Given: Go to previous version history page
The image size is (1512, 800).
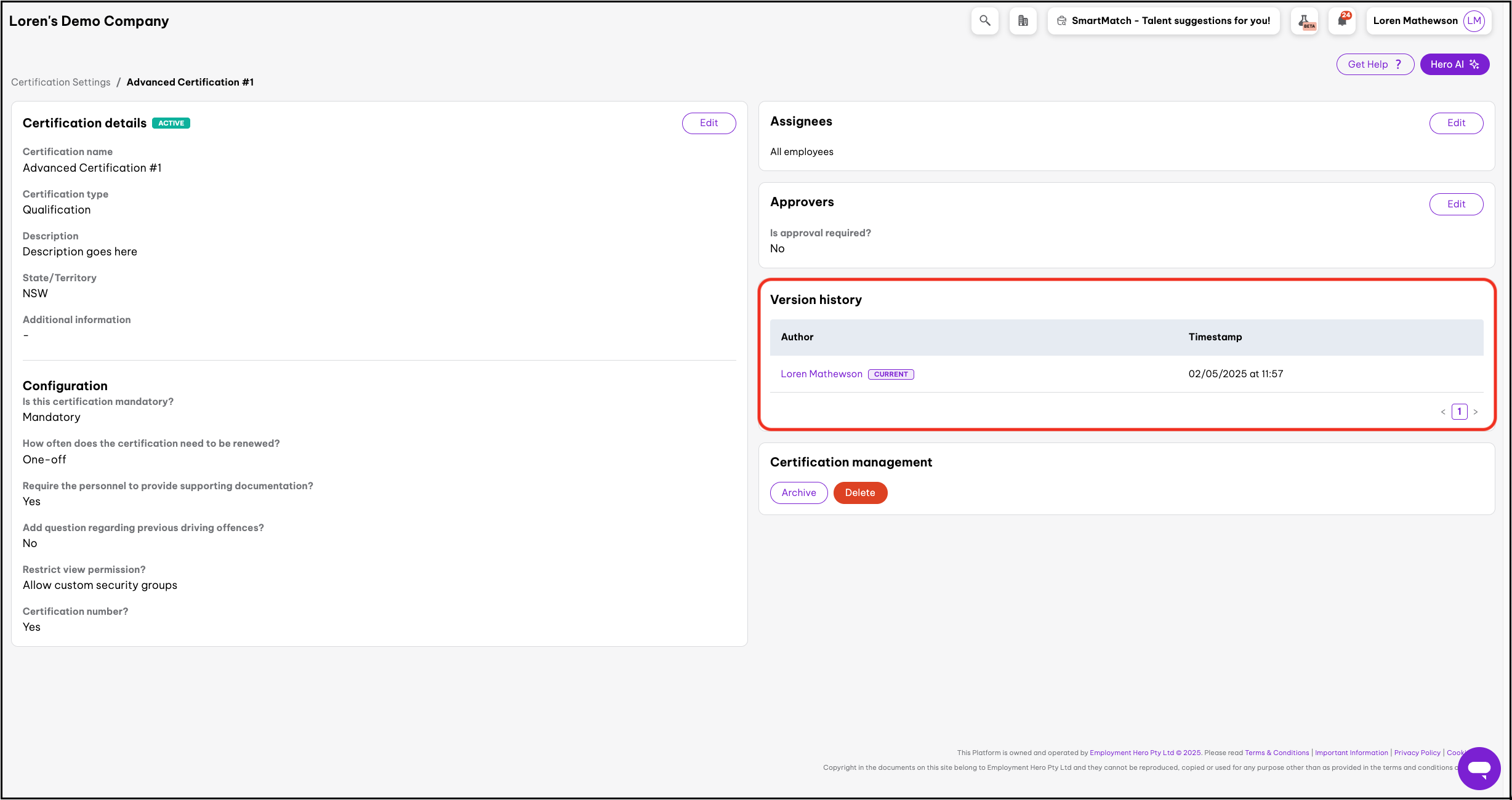Looking at the screenshot, I should pos(1443,412).
